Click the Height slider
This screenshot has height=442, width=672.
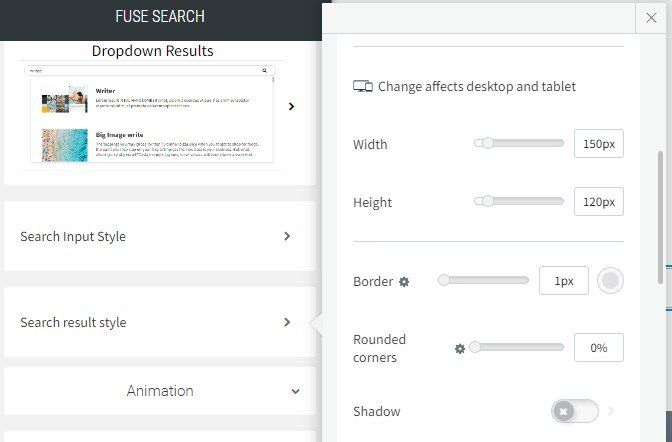tap(519, 202)
